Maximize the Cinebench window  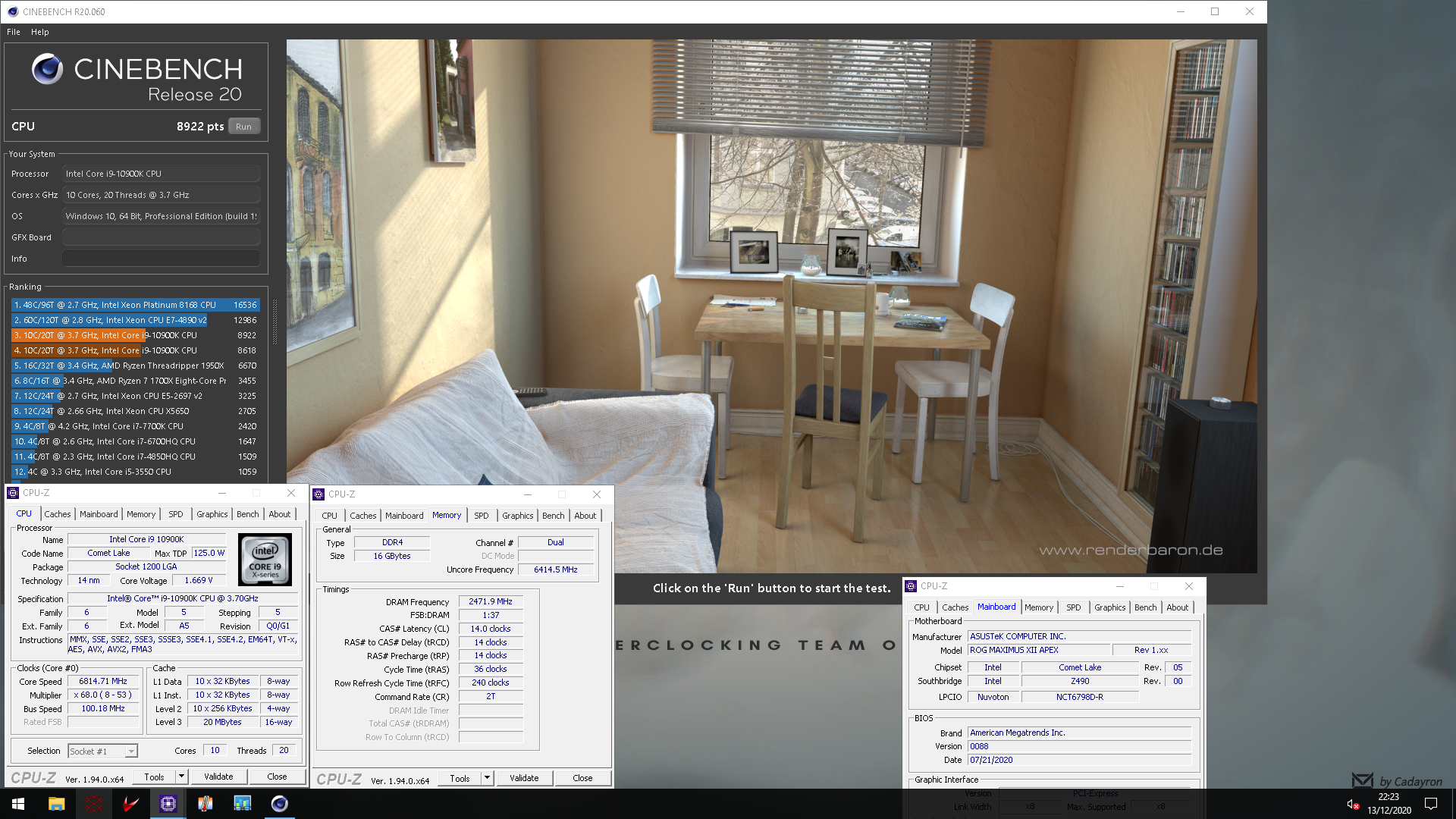1215,11
